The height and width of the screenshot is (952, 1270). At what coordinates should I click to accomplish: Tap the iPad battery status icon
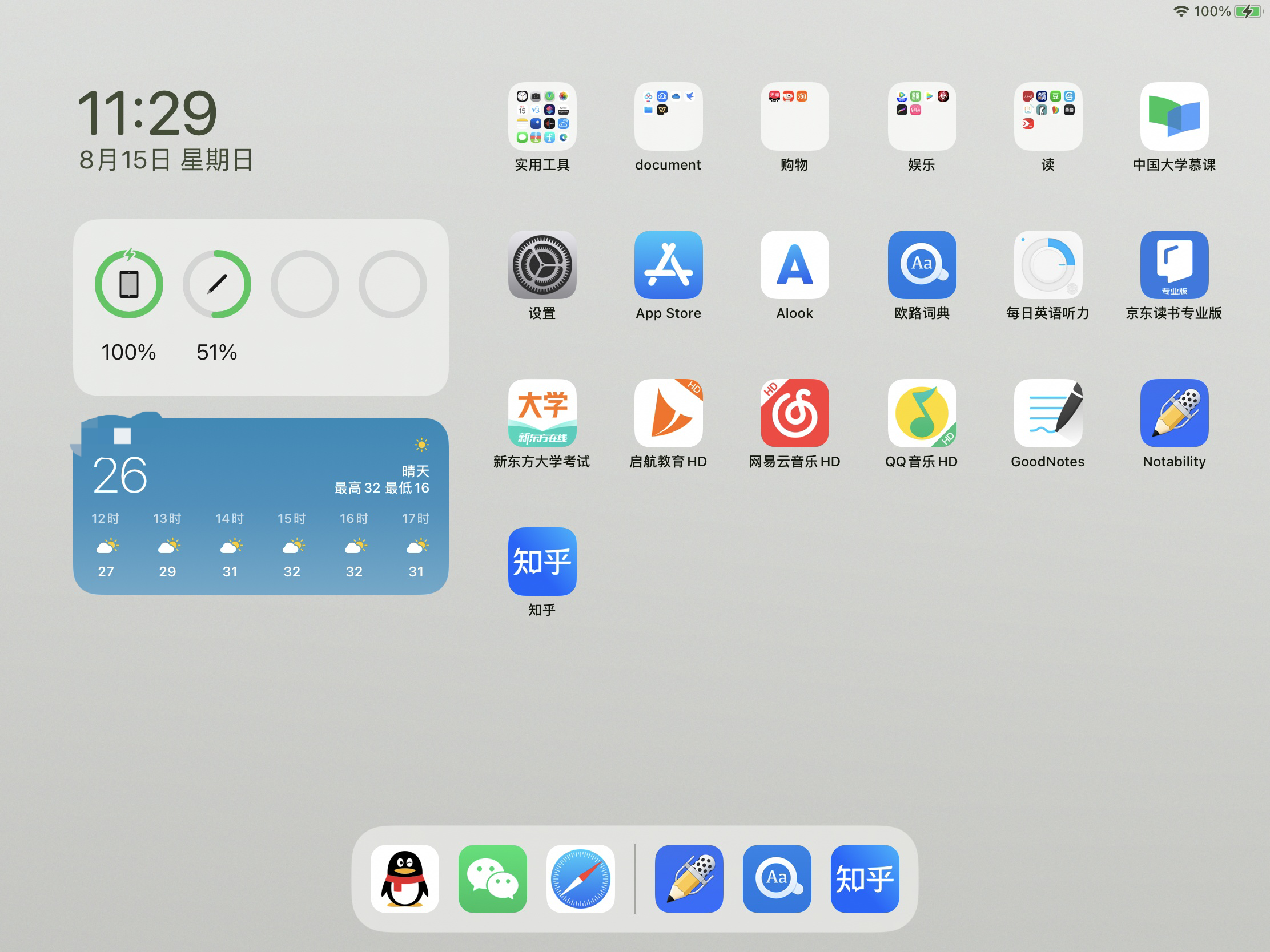(131, 287)
